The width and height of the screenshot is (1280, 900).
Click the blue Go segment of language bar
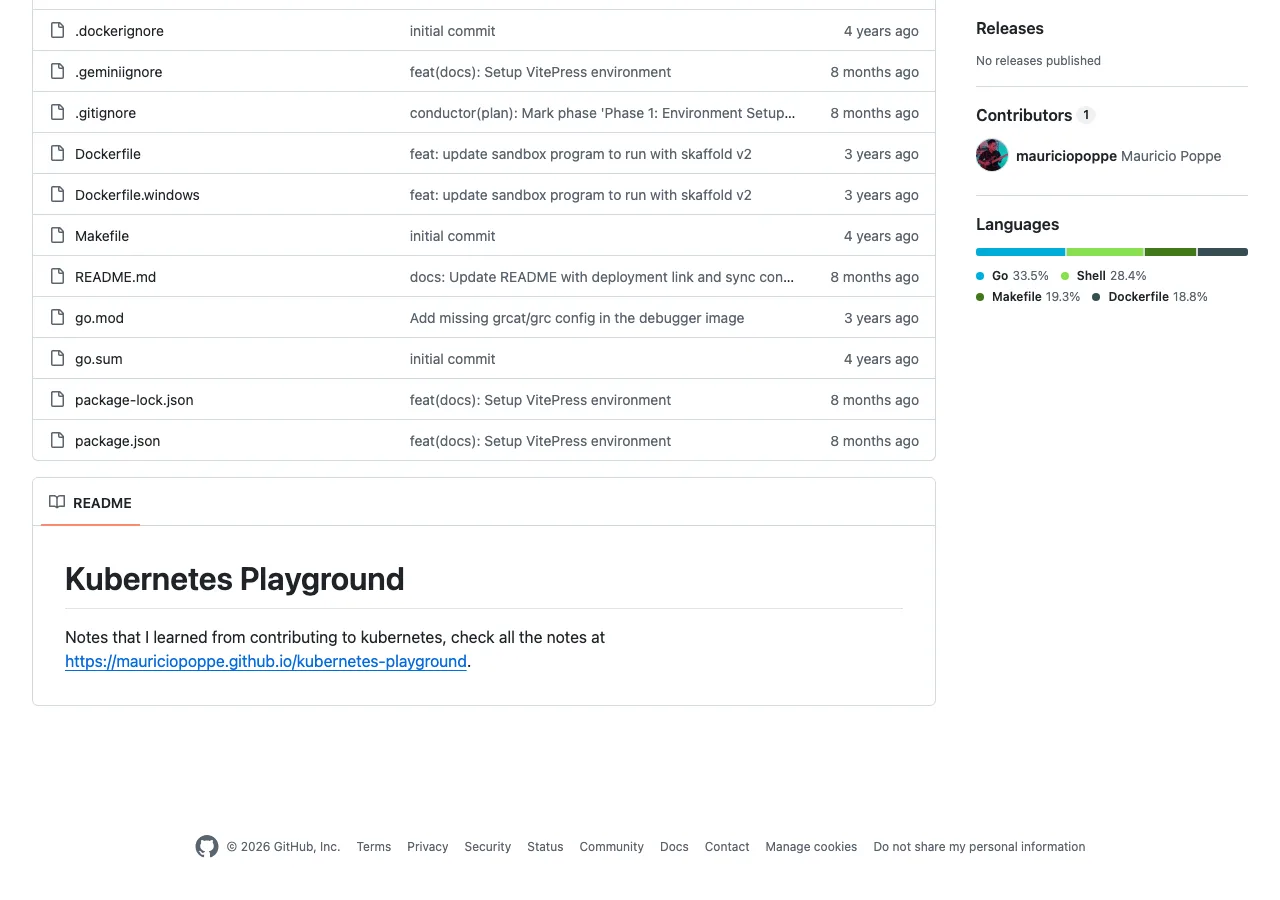click(1021, 252)
